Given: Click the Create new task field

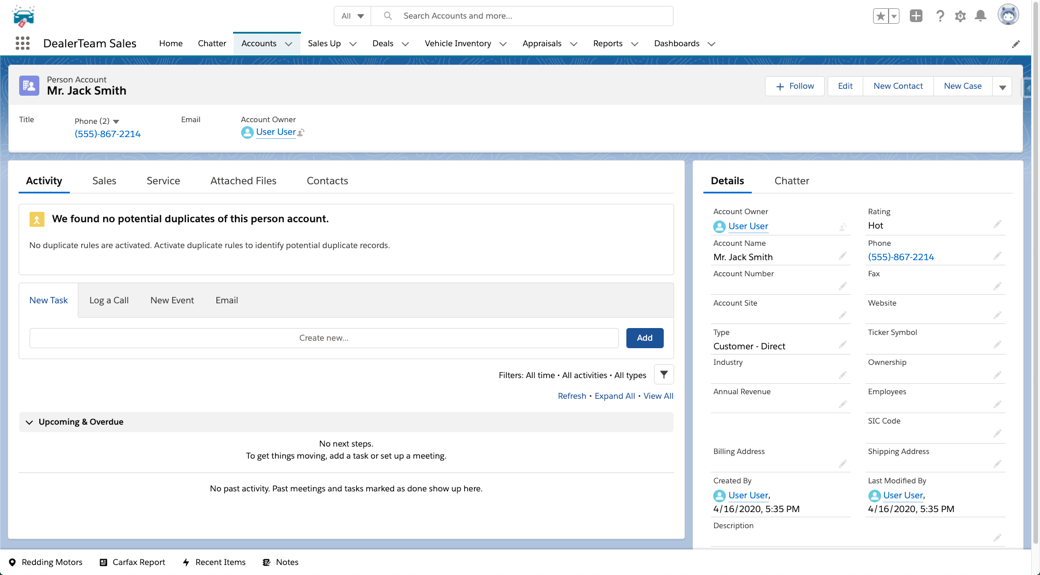Looking at the screenshot, I should [x=324, y=338].
